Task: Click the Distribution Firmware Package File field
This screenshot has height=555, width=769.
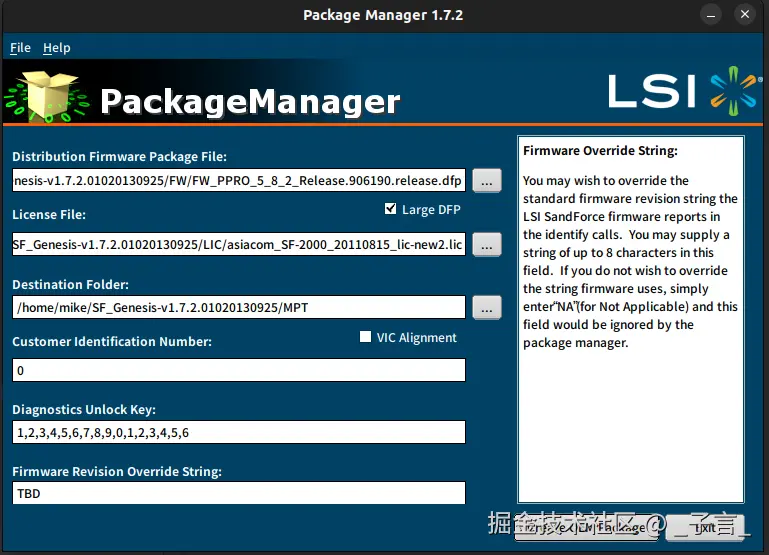Action: tap(239, 180)
